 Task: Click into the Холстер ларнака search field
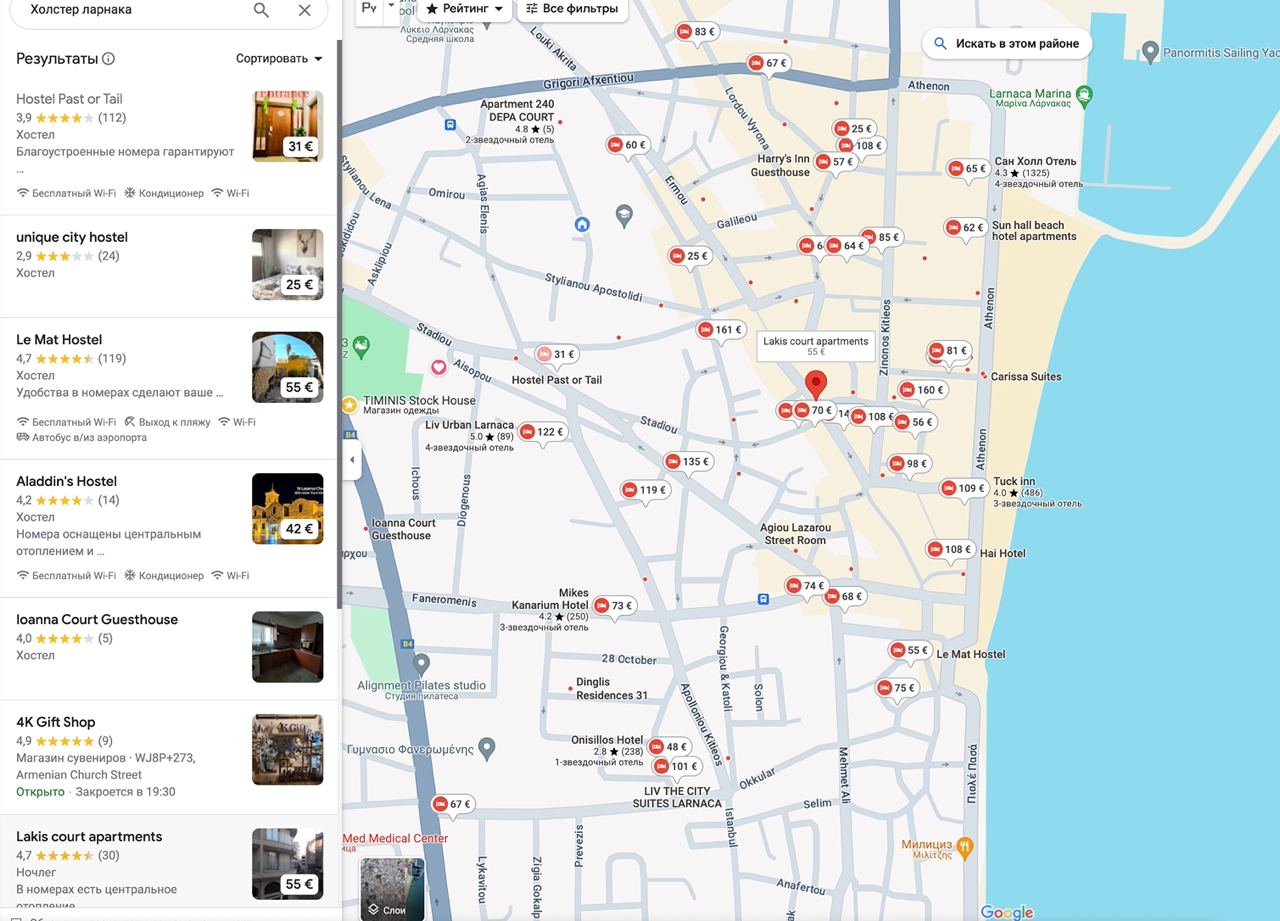click(x=130, y=10)
